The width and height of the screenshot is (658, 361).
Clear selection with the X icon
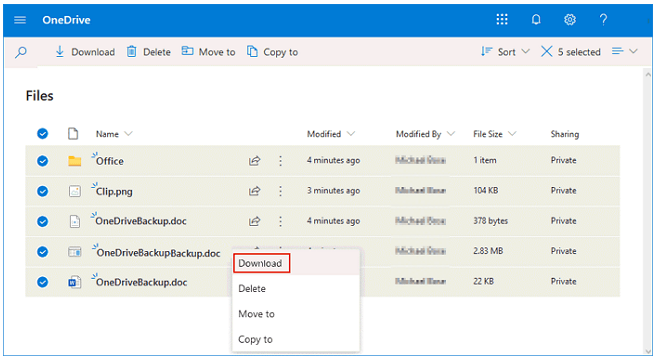(x=546, y=52)
